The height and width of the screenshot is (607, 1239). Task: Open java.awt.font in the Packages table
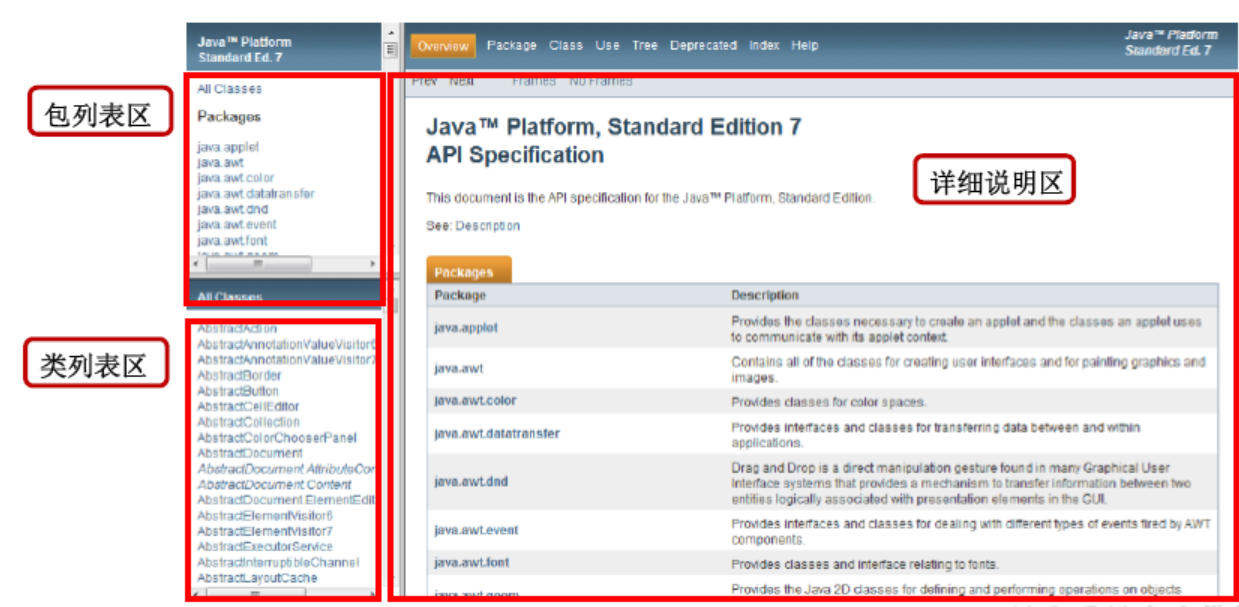pyautogui.click(x=472, y=563)
